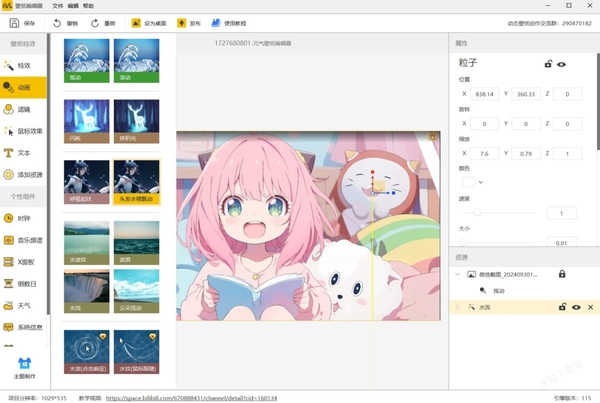Apply the 水流 waterfall animation thumbnail
The height and width of the screenshot is (403, 600).
[x=86, y=291]
